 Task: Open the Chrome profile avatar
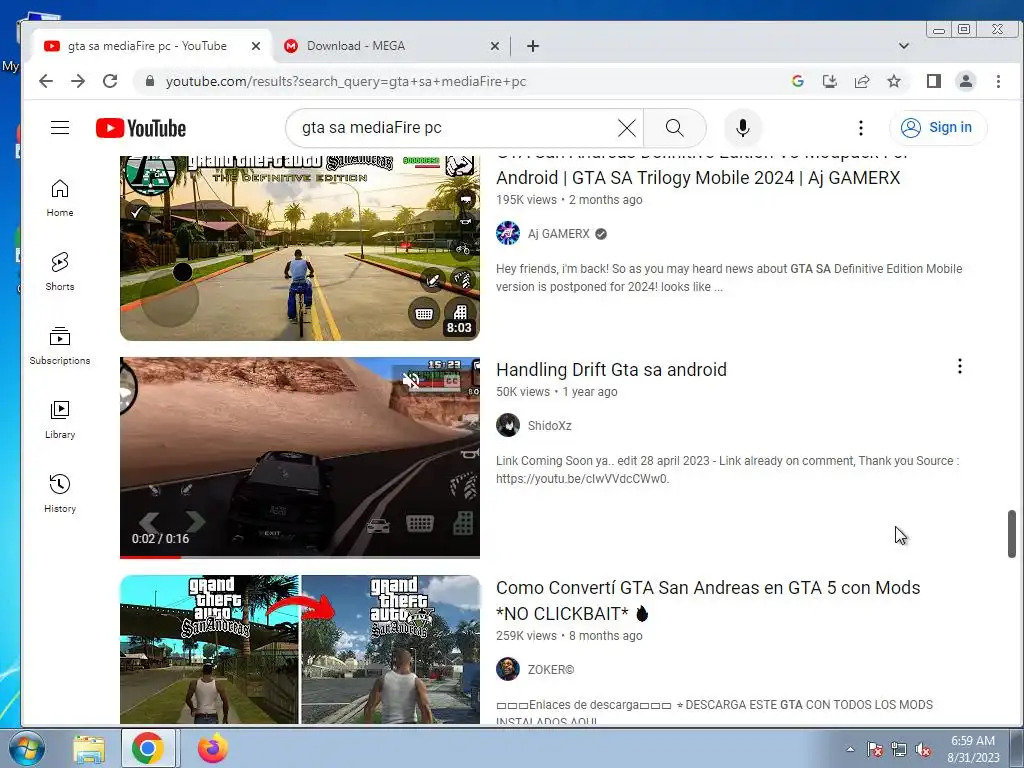coord(966,81)
